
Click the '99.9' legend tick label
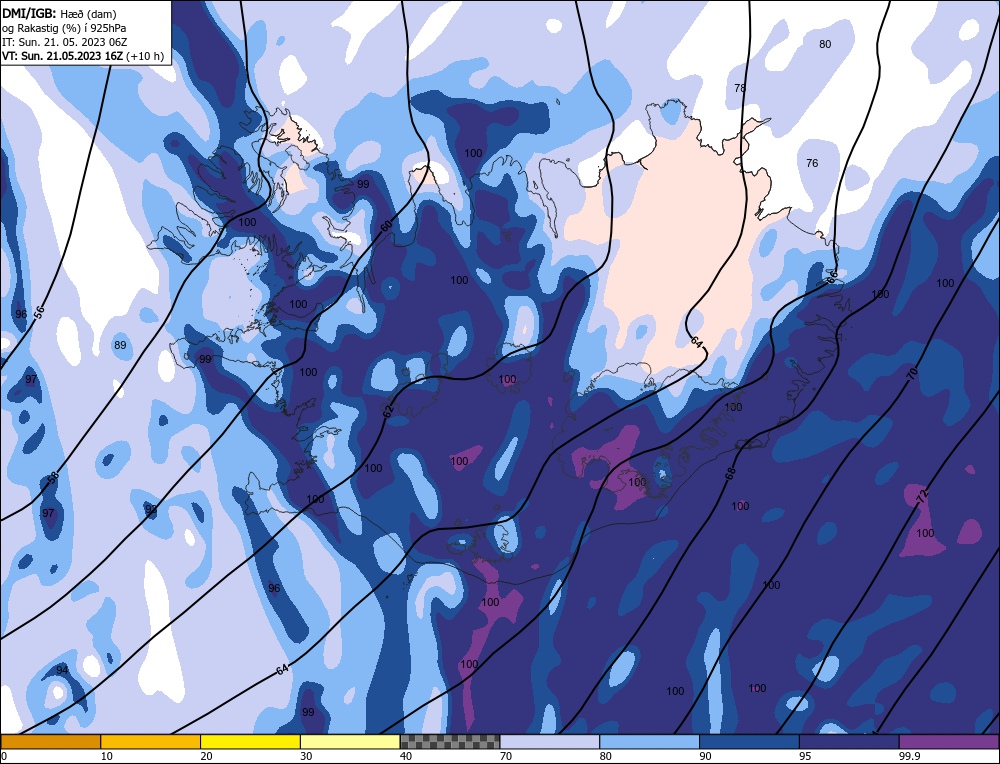908,756
